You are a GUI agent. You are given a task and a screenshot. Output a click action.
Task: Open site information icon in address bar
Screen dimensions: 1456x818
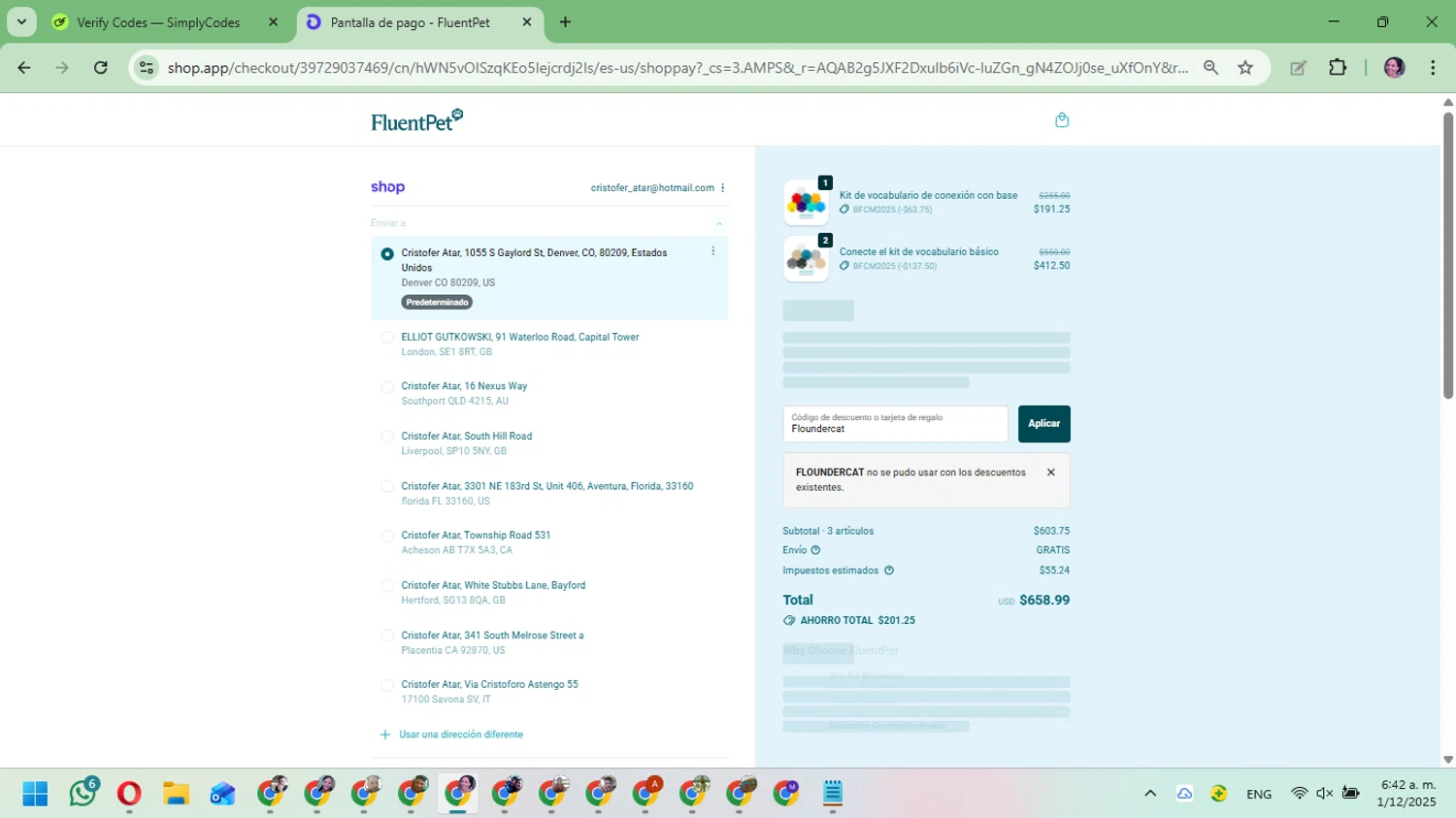147,68
